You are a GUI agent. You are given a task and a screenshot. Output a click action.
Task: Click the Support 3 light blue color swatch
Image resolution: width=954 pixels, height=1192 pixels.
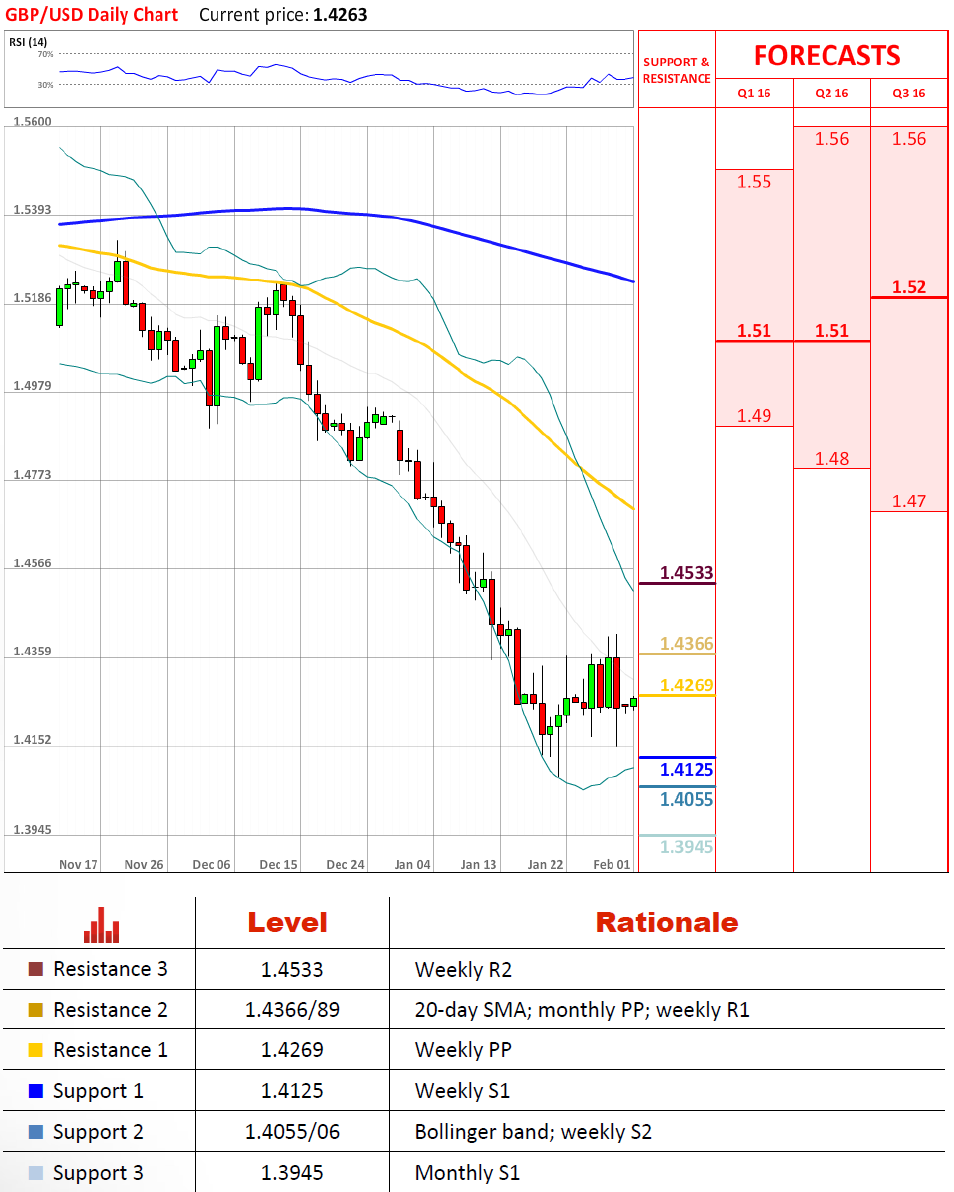click(36, 1173)
